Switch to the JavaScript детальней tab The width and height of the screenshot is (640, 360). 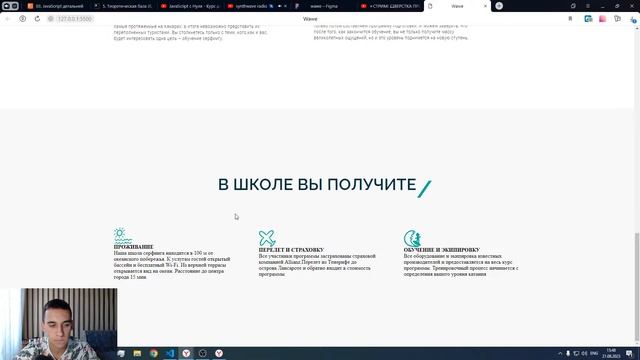pyautogui.click(x=56, y=6)
